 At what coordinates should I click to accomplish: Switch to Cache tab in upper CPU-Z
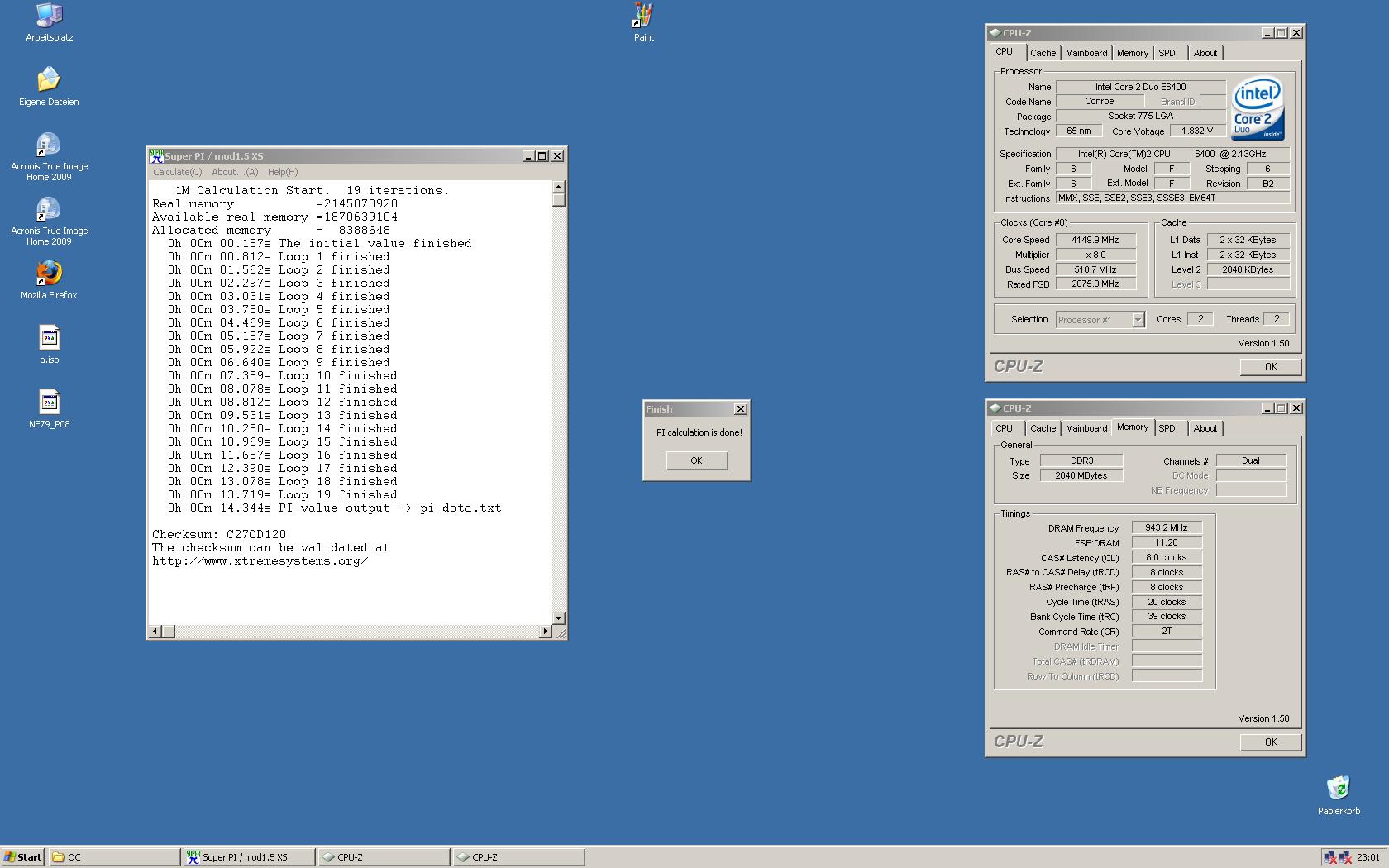pos(1043,53)
